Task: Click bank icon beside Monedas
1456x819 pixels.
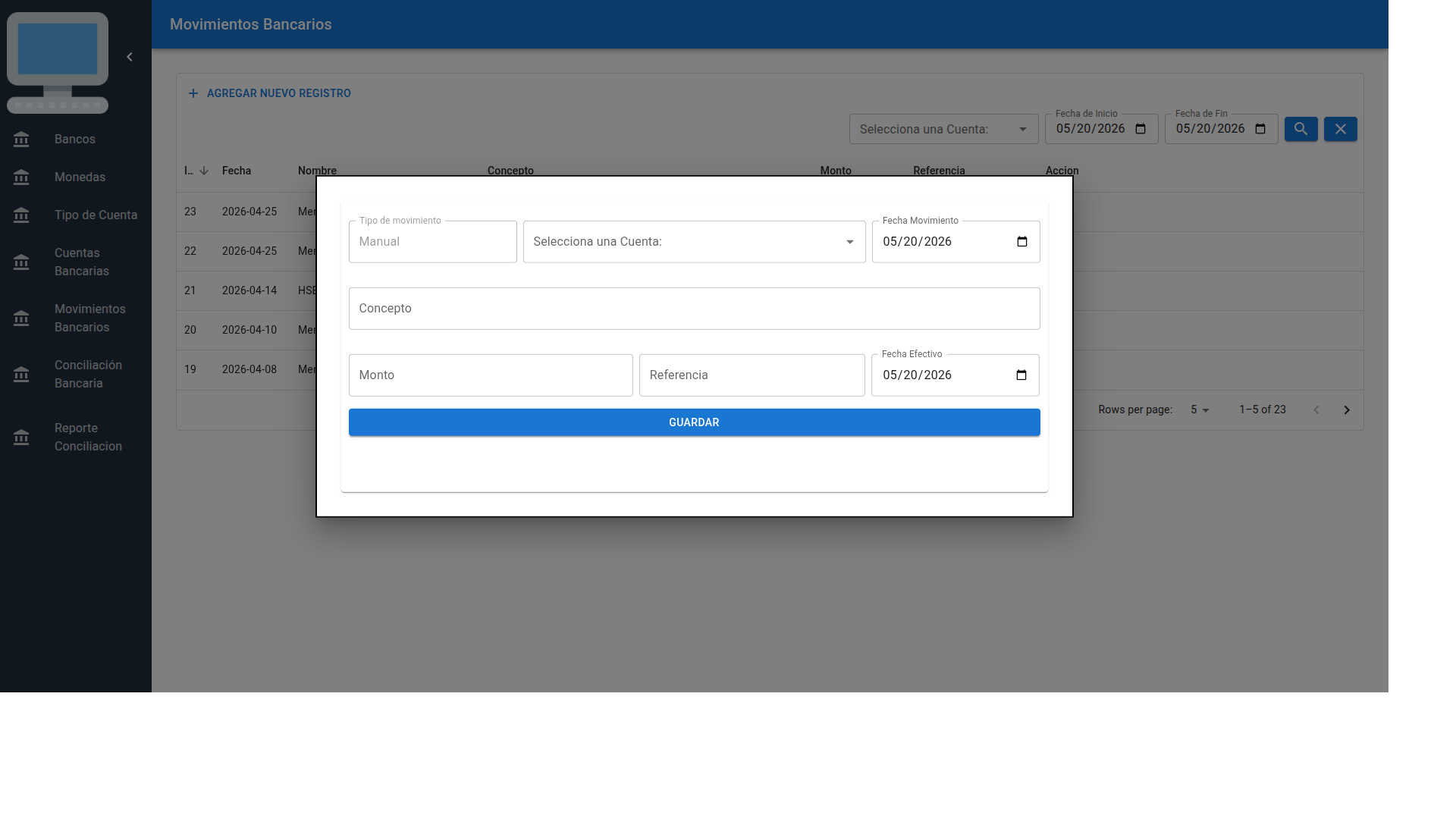Action: point(21,177)
